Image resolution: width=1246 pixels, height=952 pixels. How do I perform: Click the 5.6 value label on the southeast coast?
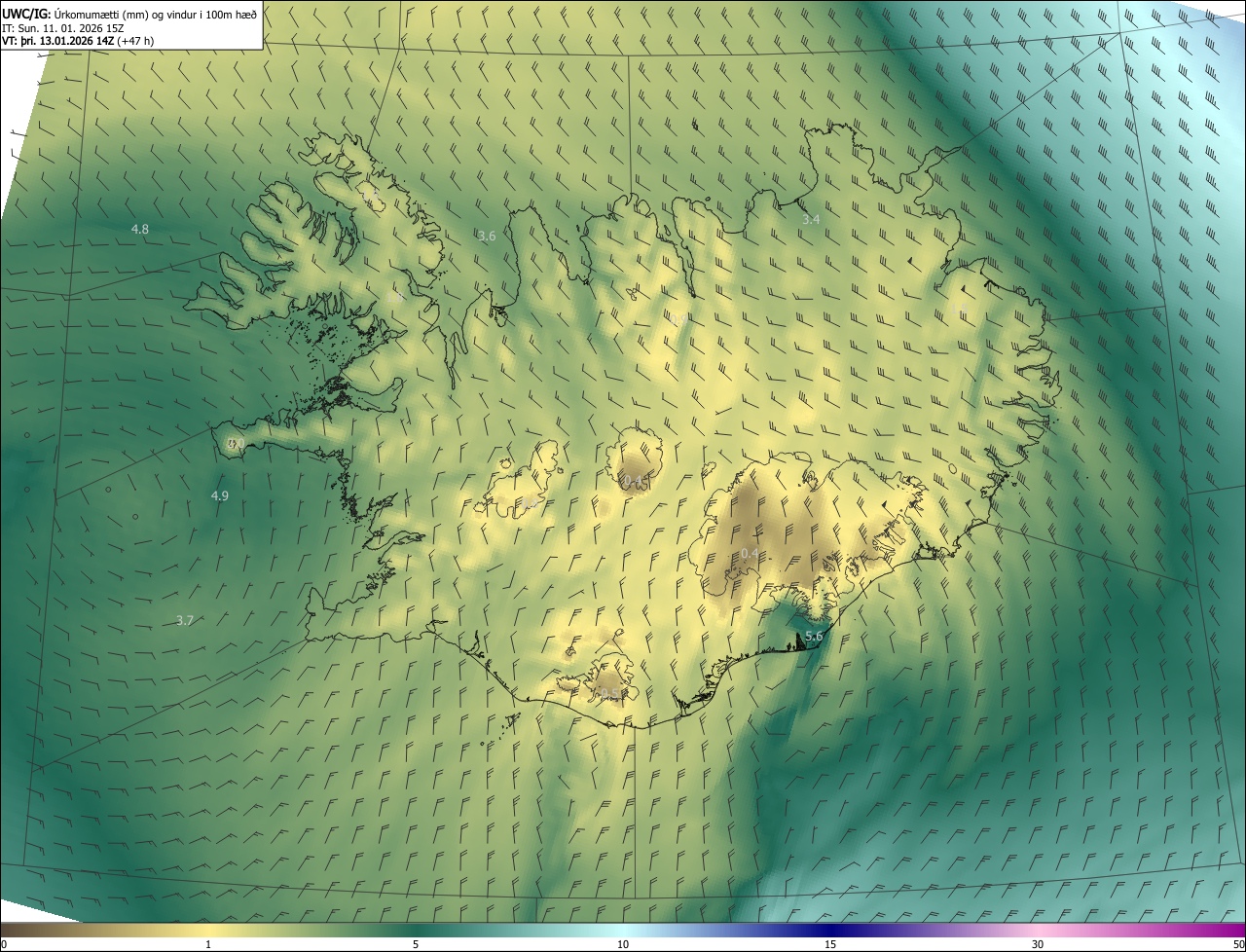coord(815,636)
